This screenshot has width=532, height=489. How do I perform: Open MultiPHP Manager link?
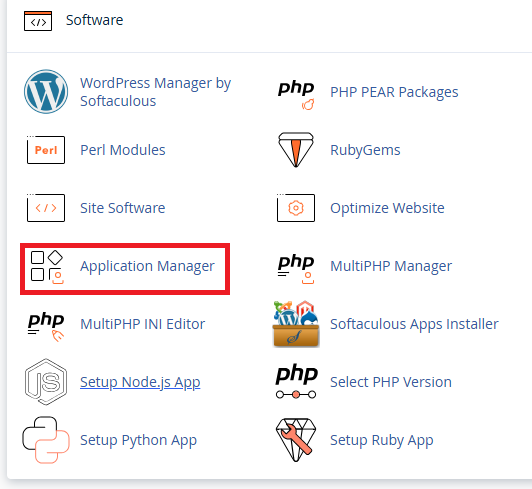click(x=391, y=266)
